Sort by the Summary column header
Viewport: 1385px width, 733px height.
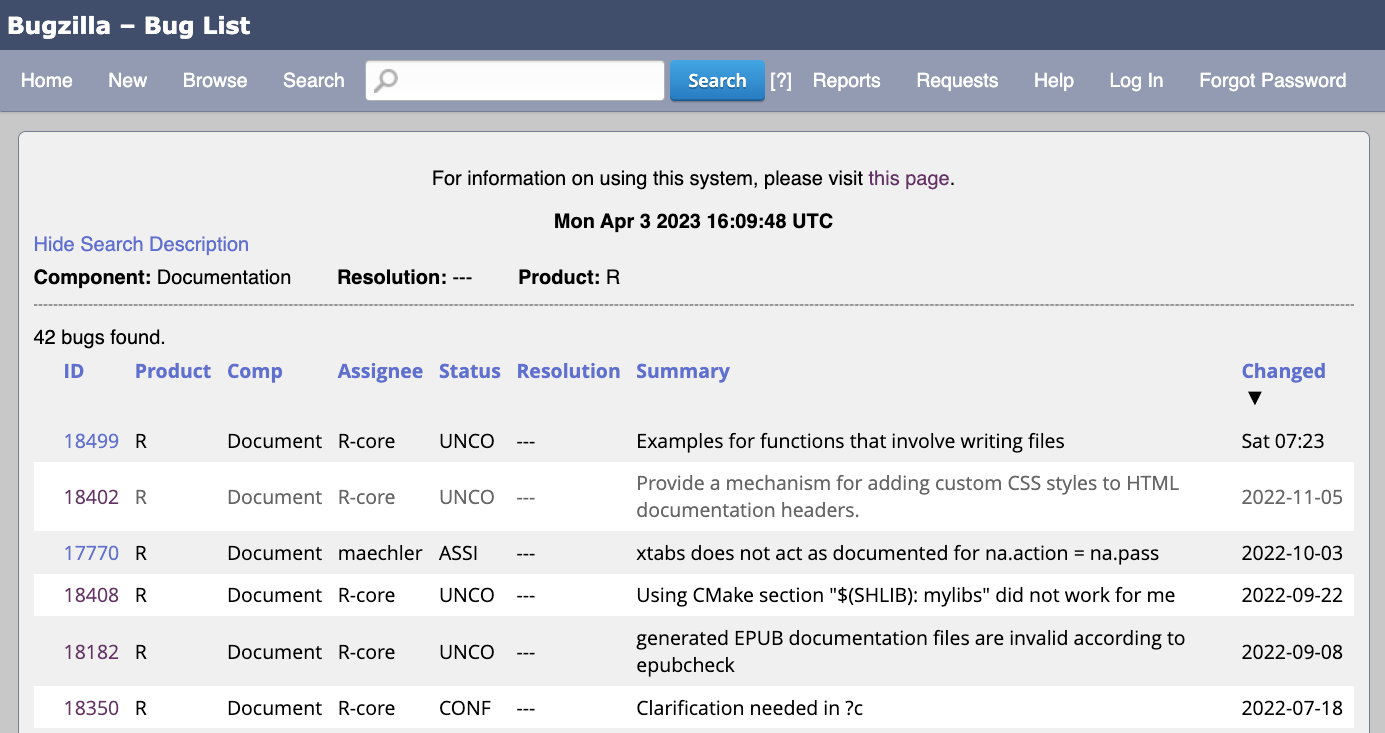click(682, 371)
